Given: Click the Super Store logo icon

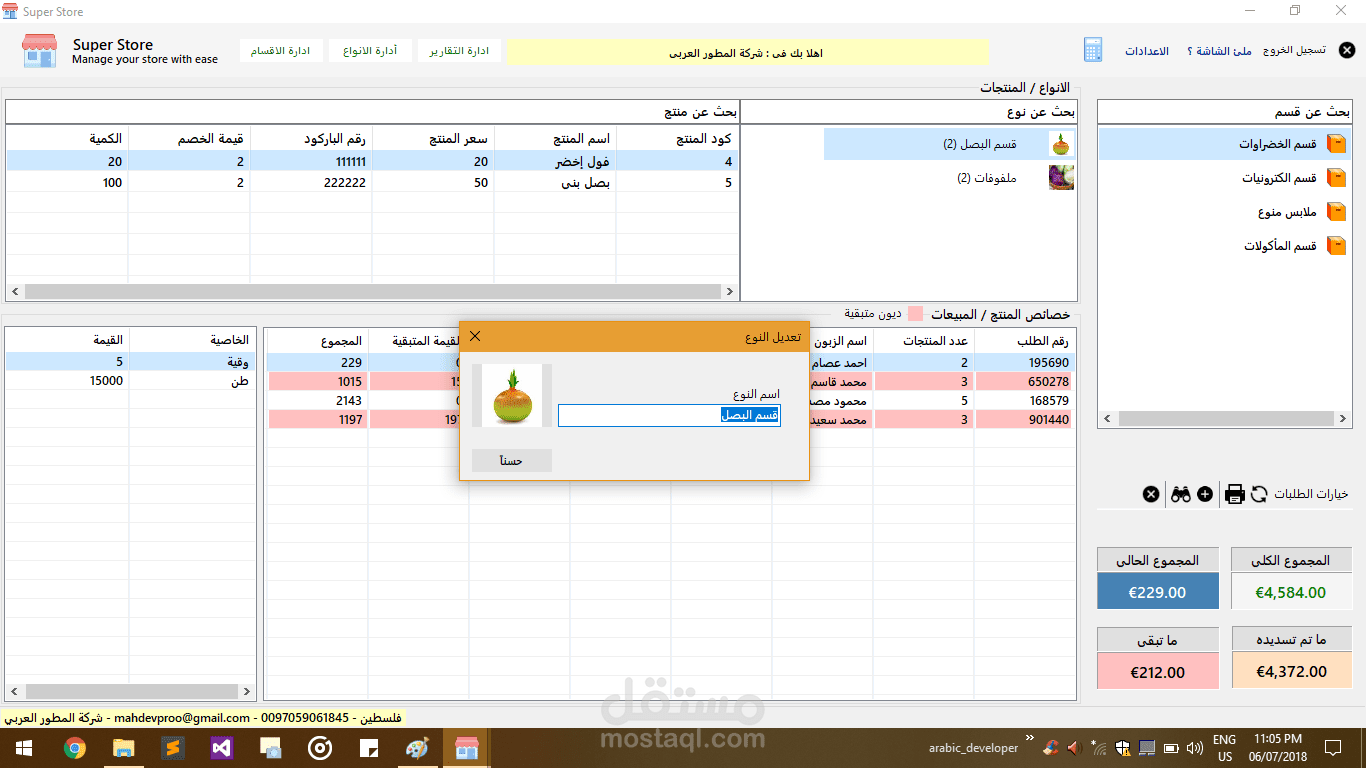Looking at the screenshot, I should 39,51.
